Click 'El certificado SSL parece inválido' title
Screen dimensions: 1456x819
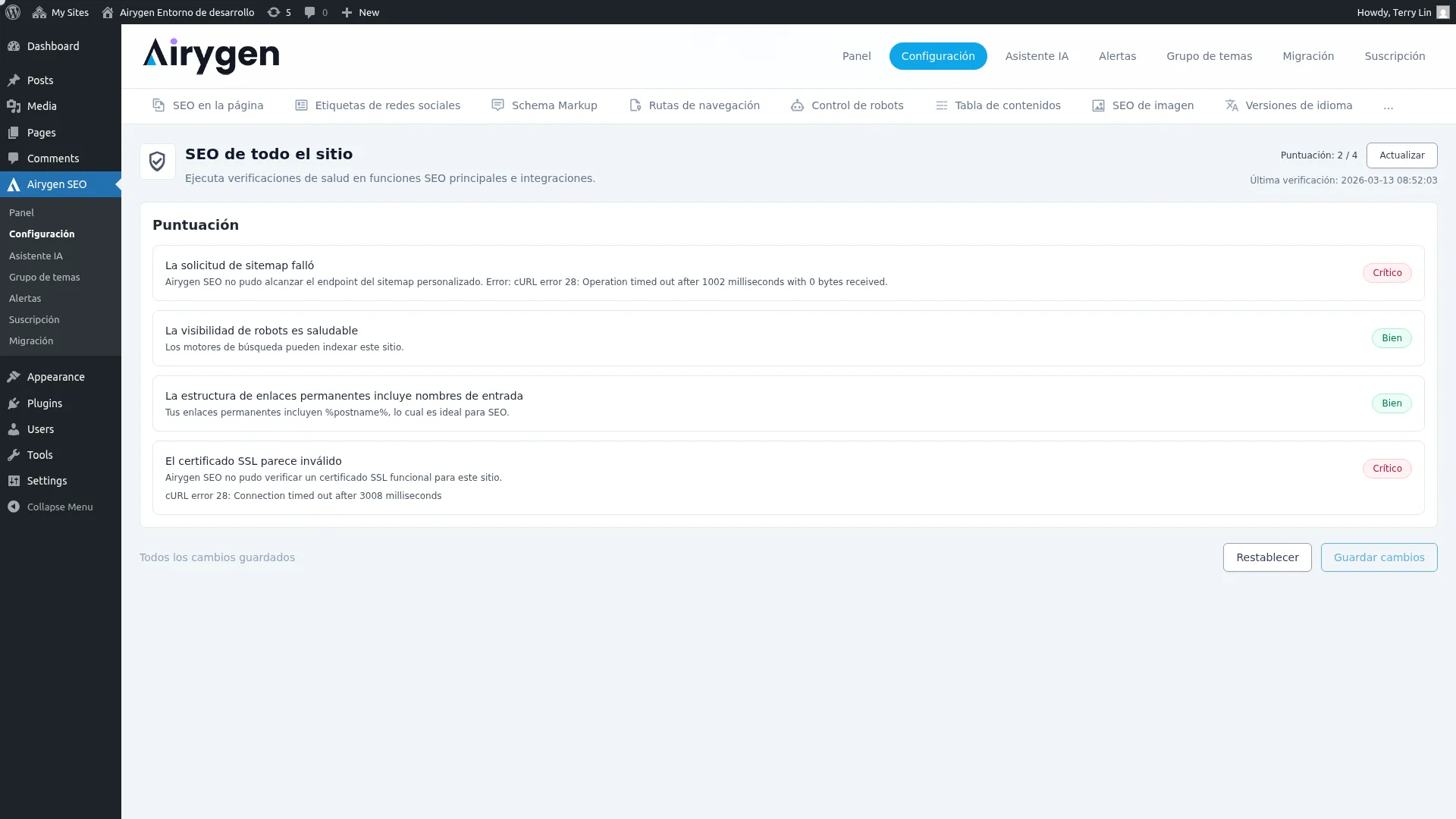coord(253,461)
